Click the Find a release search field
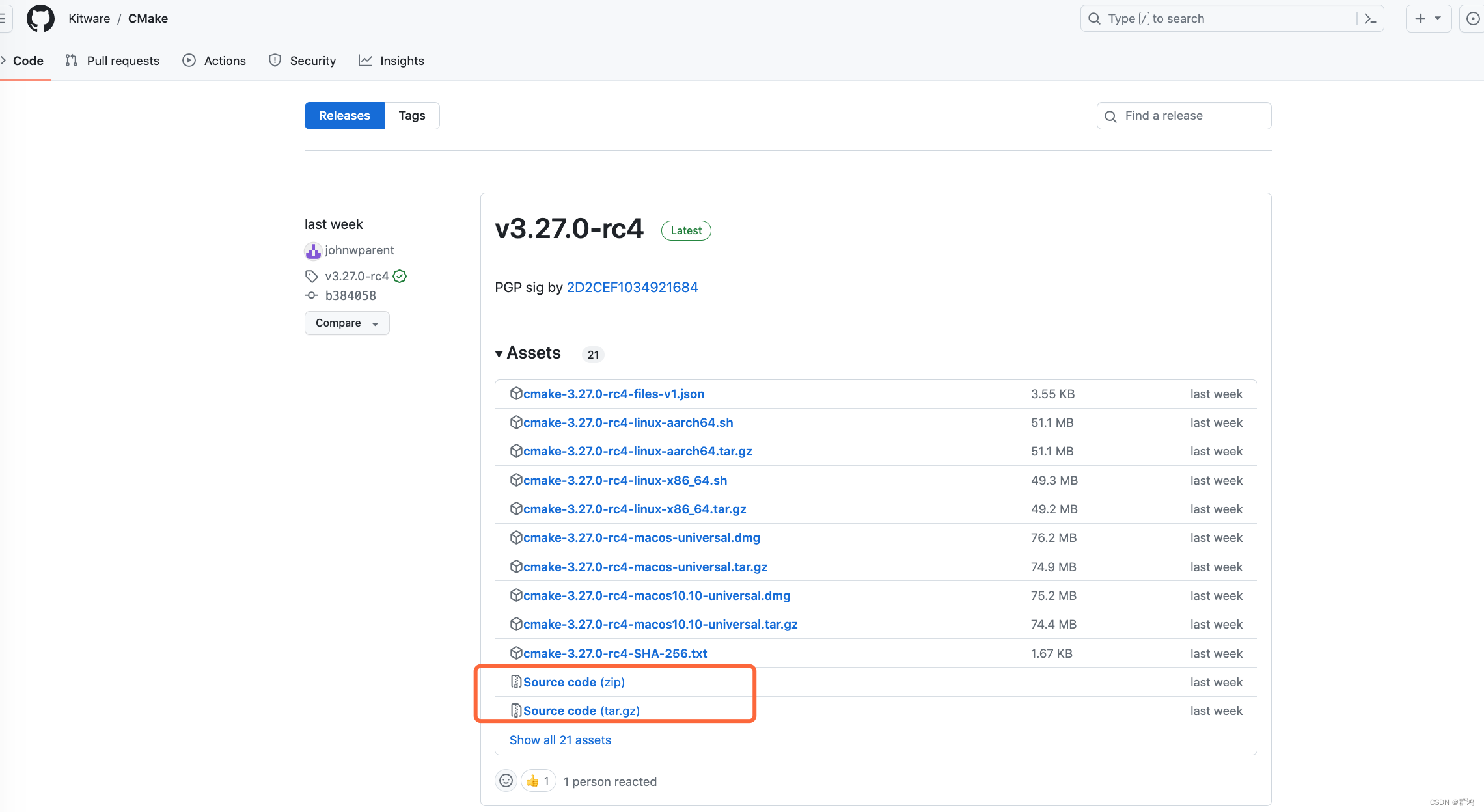Viewport: 1484px width, 812px height. tap(1191, 116)
